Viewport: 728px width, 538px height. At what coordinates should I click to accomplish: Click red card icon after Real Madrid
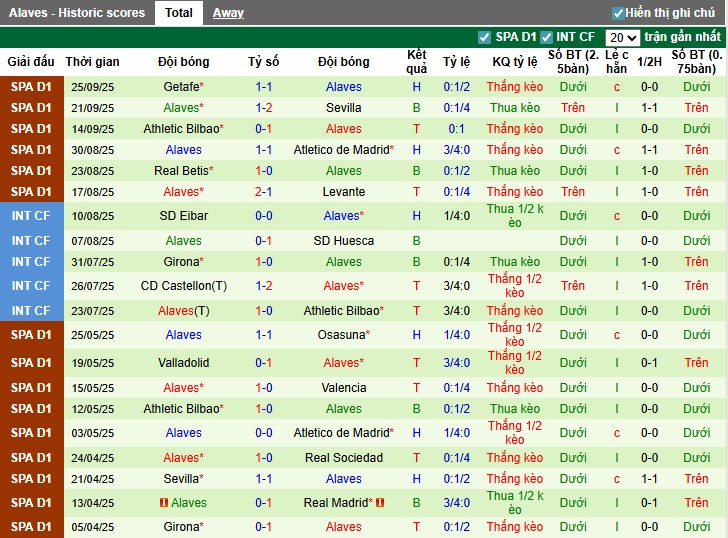tap(381, 503)
